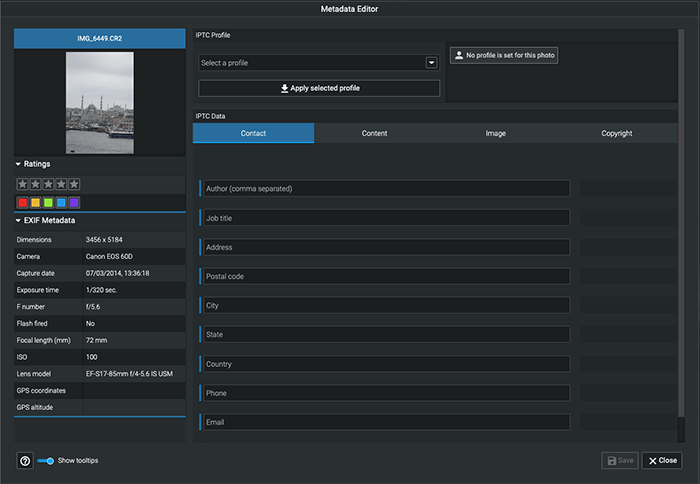Click the person icon in profile status

458,56
